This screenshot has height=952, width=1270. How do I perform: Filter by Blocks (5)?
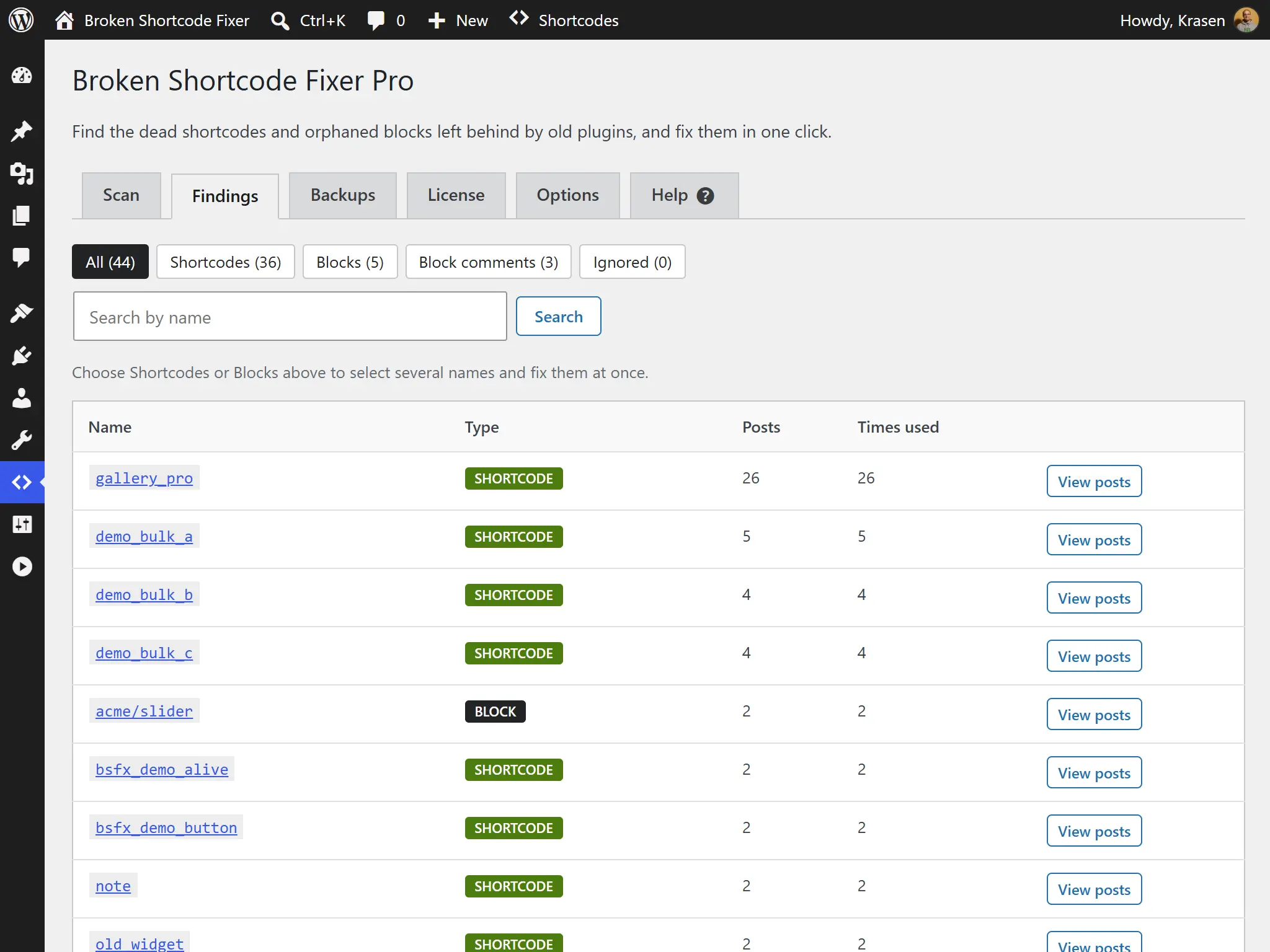[x=350, y=262]
